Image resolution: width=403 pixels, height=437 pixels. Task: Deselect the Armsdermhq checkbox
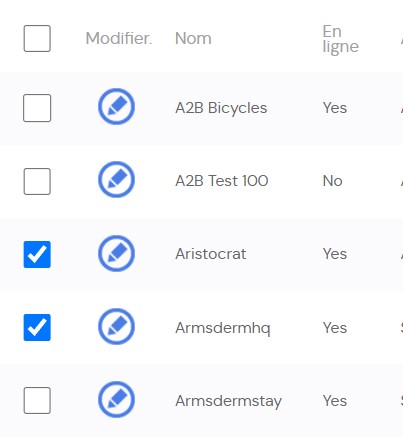[x=37, y=327]
